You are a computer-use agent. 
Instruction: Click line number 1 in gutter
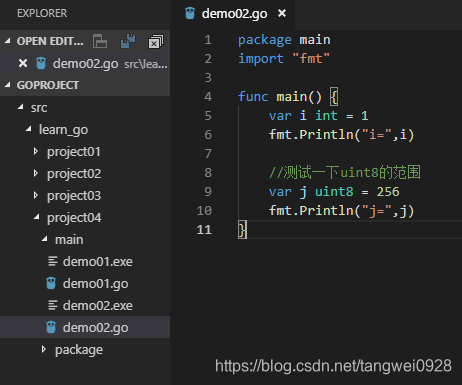coord(208,40)
